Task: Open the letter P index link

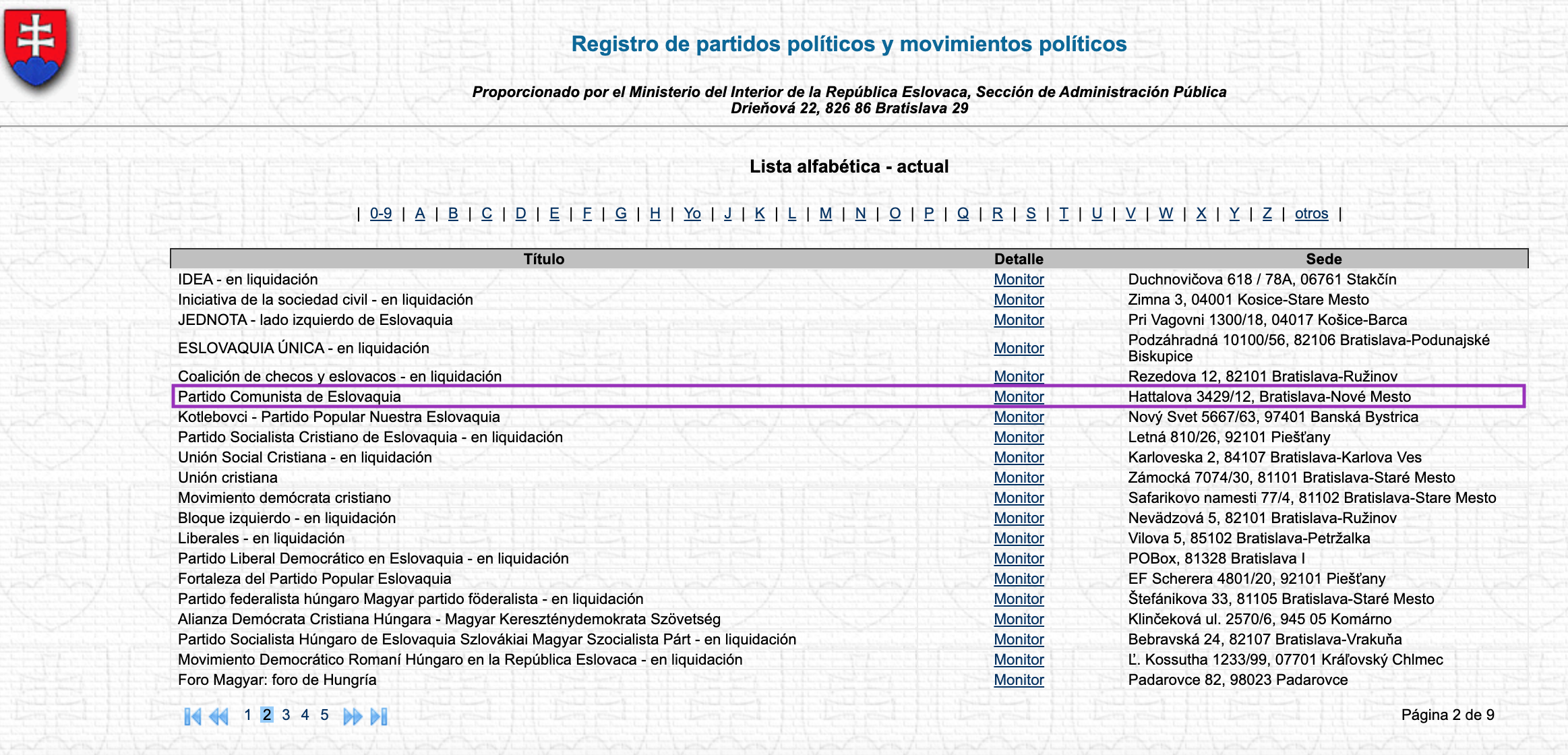Action: [929, 214]
